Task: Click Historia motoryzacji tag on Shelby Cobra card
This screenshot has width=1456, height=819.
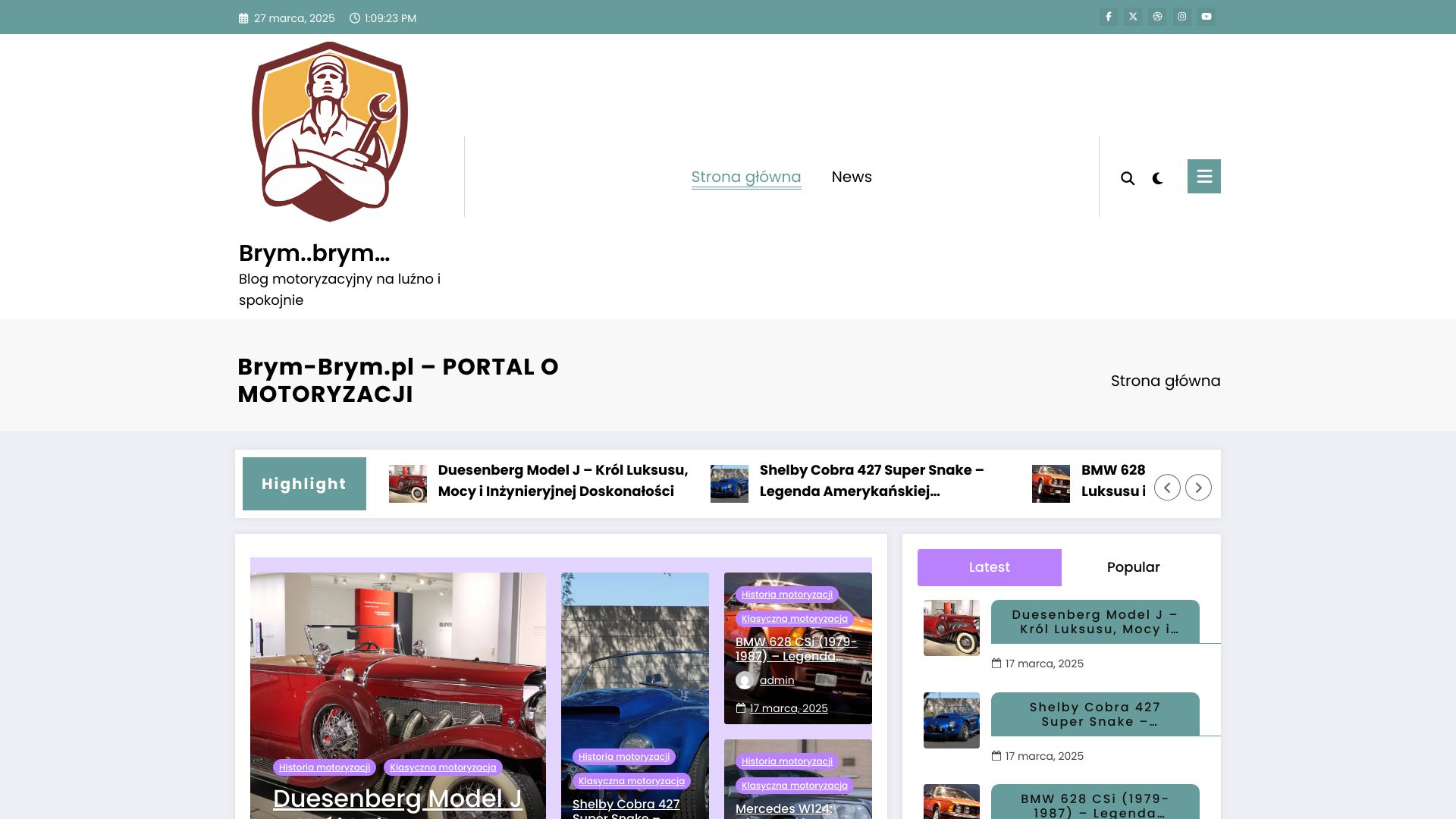Action: [x=624, y=757]
